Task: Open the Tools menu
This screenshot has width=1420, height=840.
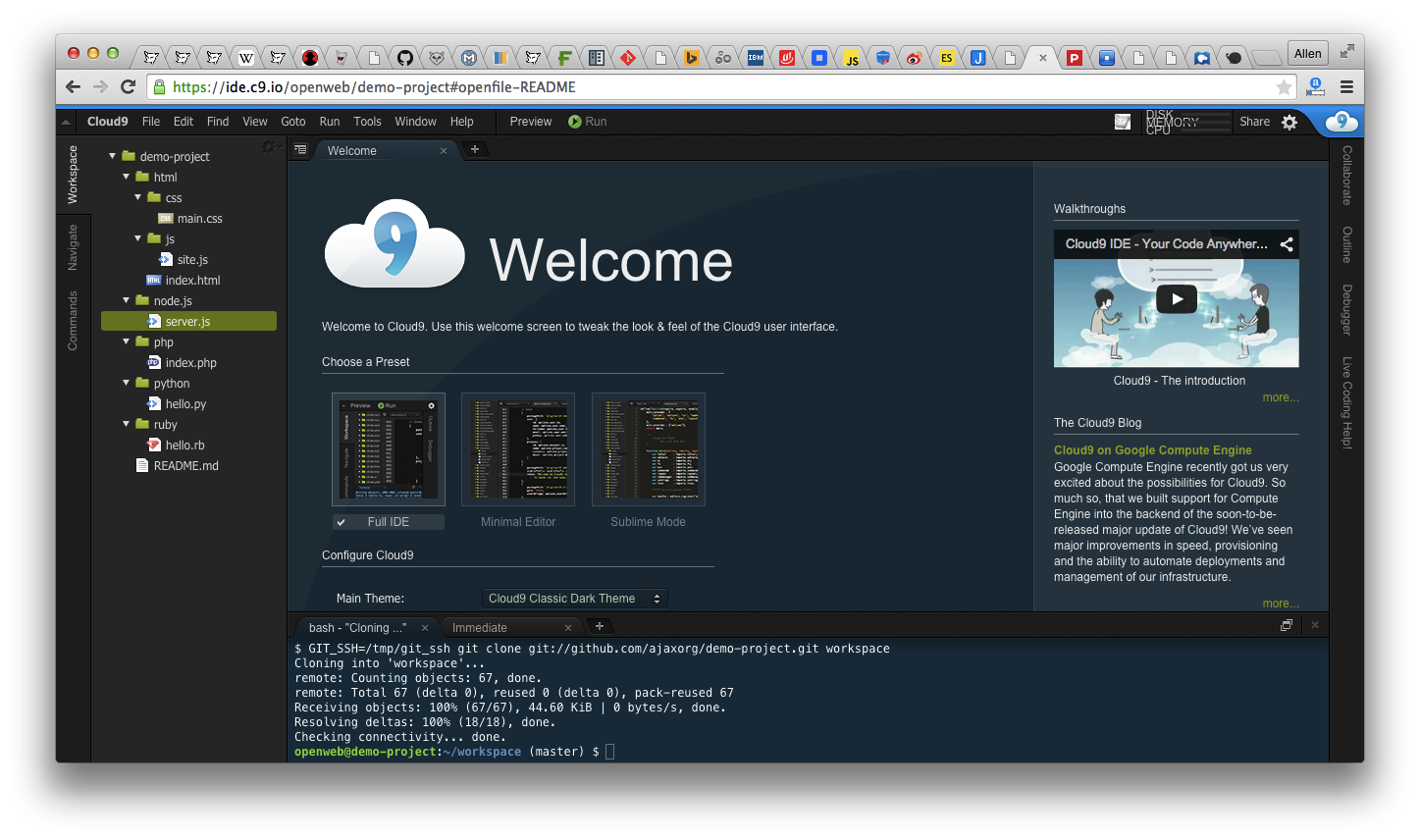Action: click(367, 122)
